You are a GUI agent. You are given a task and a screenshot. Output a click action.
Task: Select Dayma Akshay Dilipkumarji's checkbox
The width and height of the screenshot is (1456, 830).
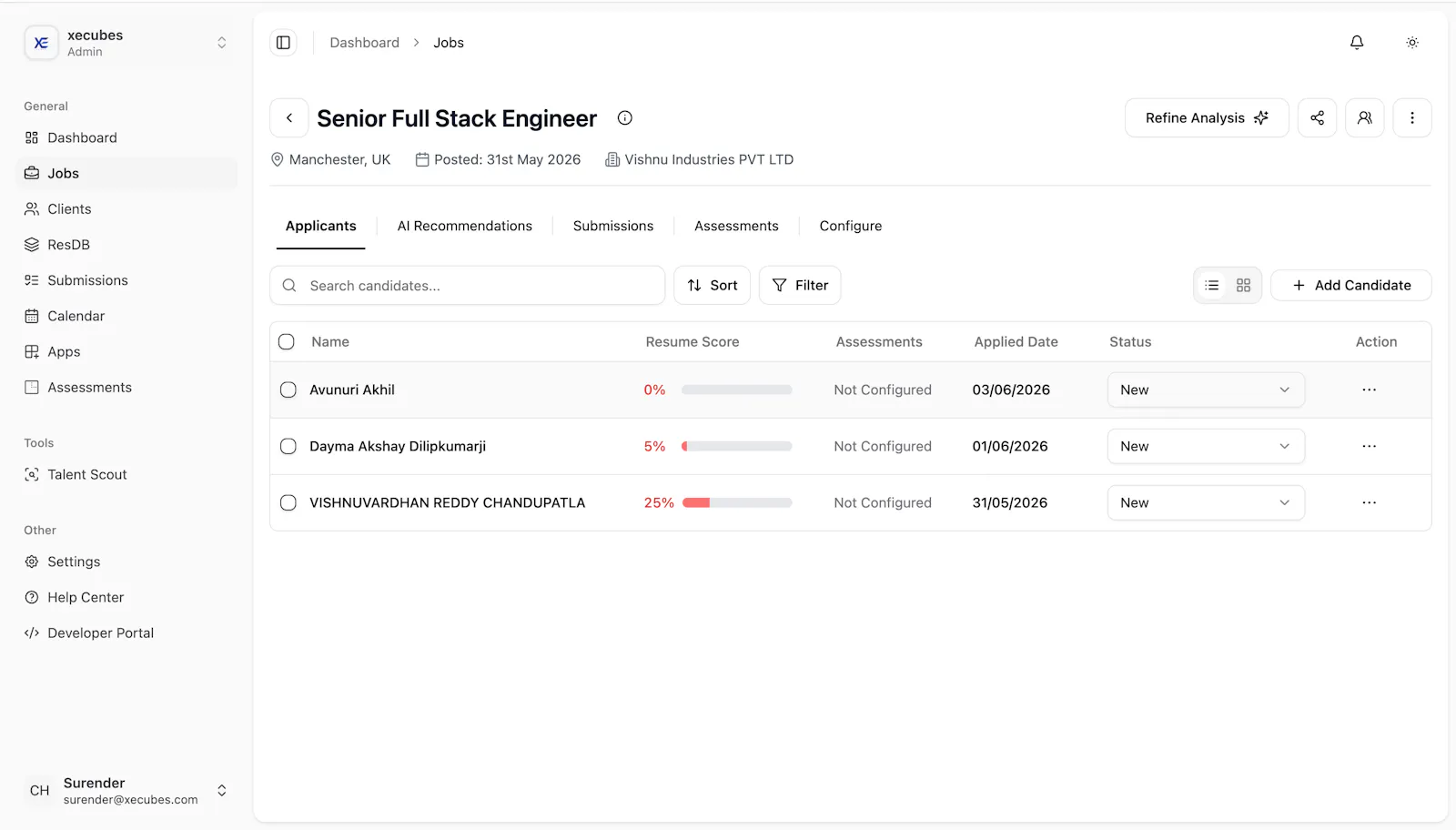click(288, 446)
